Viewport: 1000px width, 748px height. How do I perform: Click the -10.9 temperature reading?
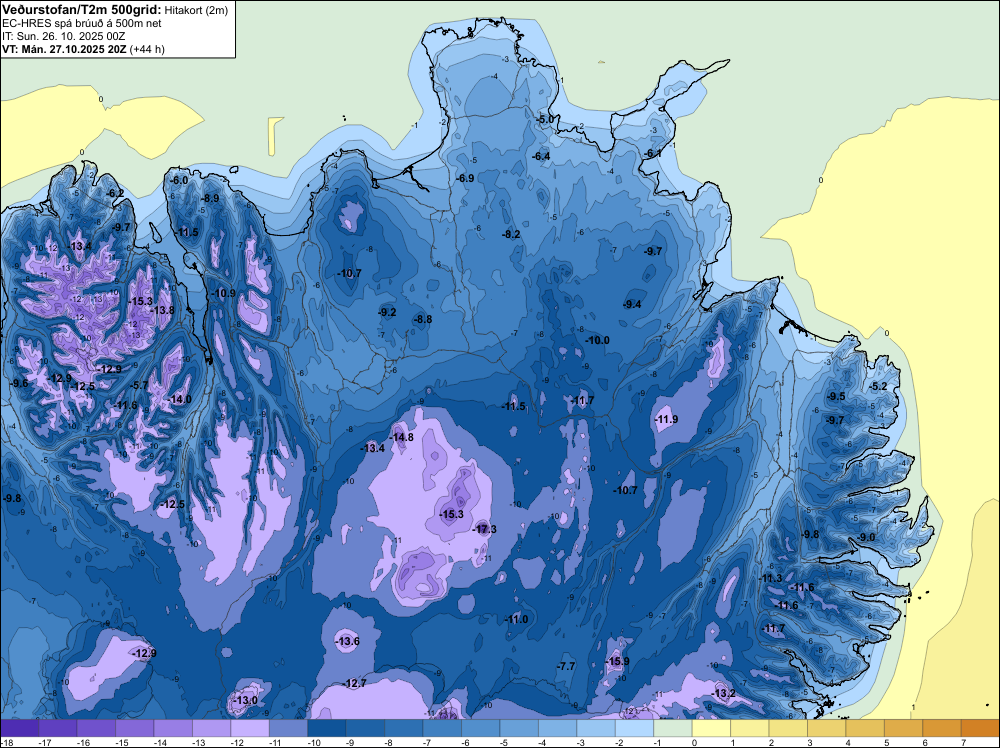[x=224, y=293]
